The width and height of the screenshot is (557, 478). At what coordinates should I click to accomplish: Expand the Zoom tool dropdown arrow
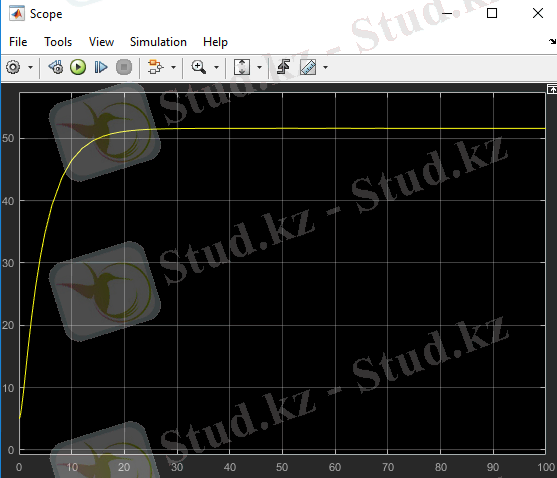pos(216,67)
